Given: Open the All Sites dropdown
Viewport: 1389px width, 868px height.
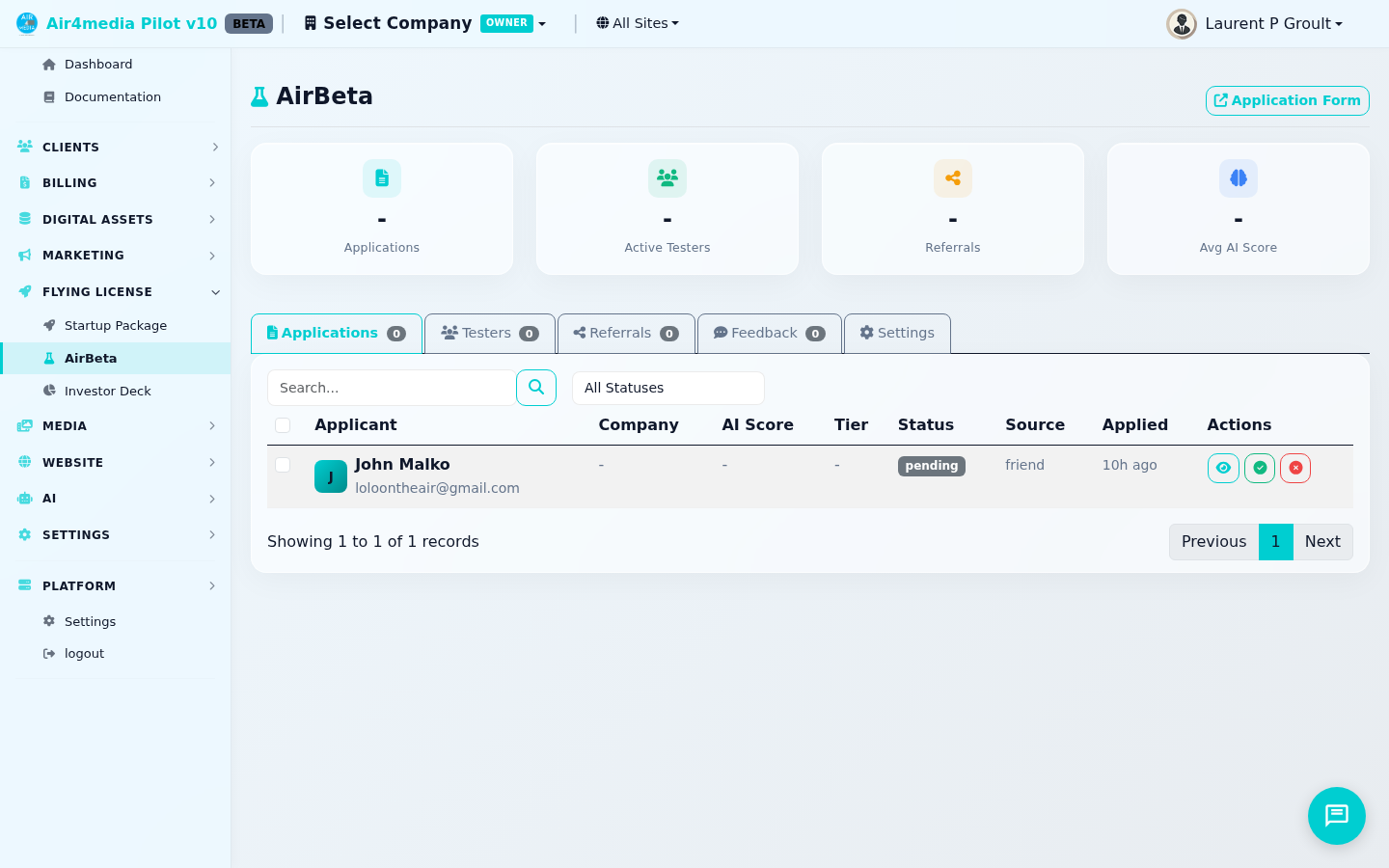Looking at the screenshot, I should click(637, 22).
